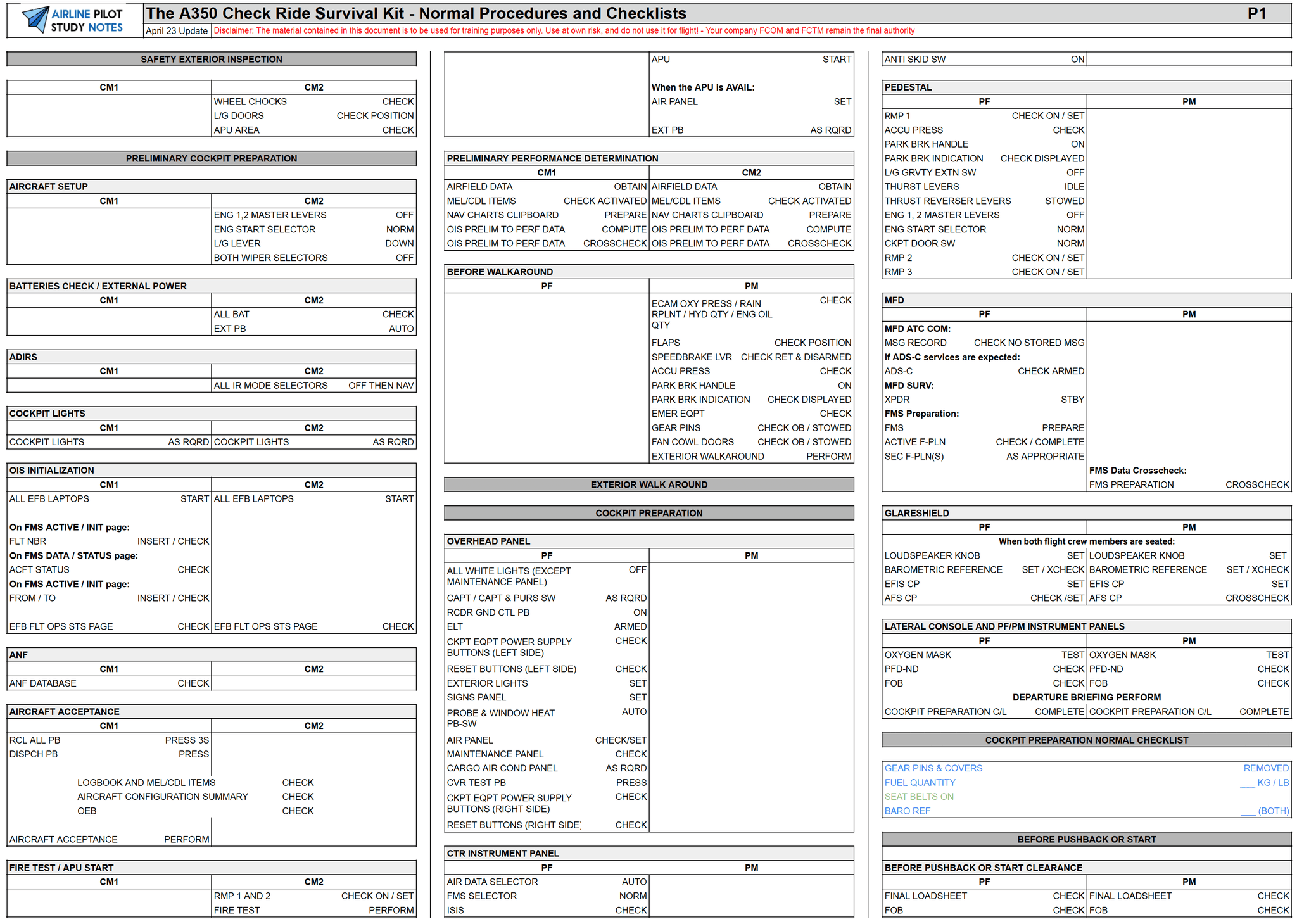Click the blue 'GEAR PINS & COVERS' checklist line

click(x=1087, y=768)
